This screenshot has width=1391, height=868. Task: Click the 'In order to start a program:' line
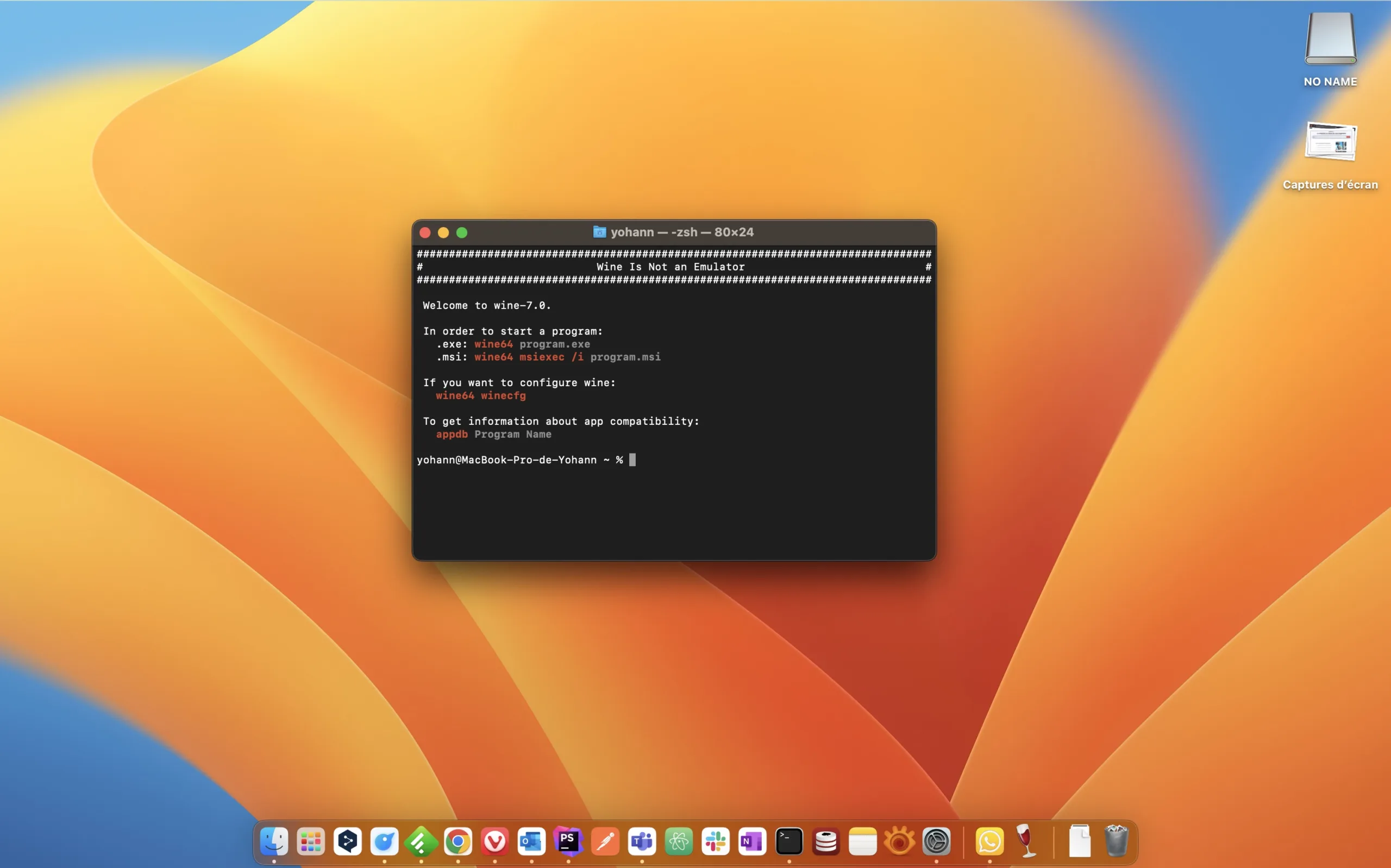(x=512, y=331)
